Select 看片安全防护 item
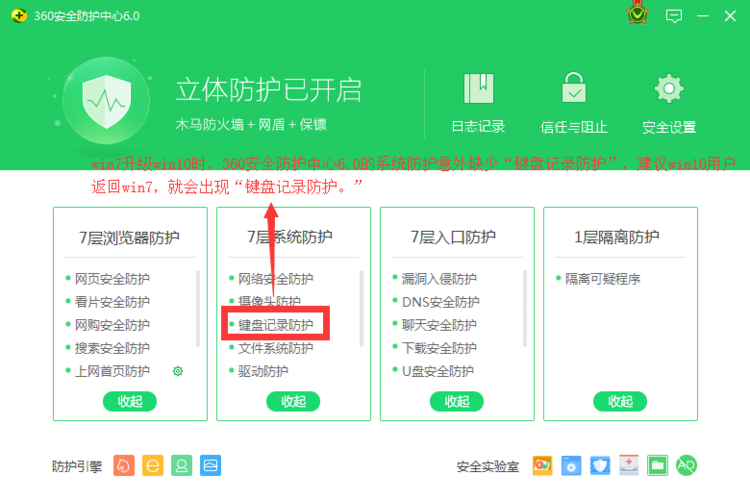Screen dimensions: 750x500 coord(112,301)
